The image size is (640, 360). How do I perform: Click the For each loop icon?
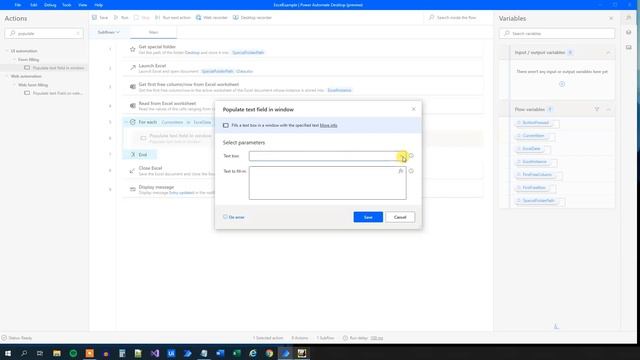pos(133,122)
